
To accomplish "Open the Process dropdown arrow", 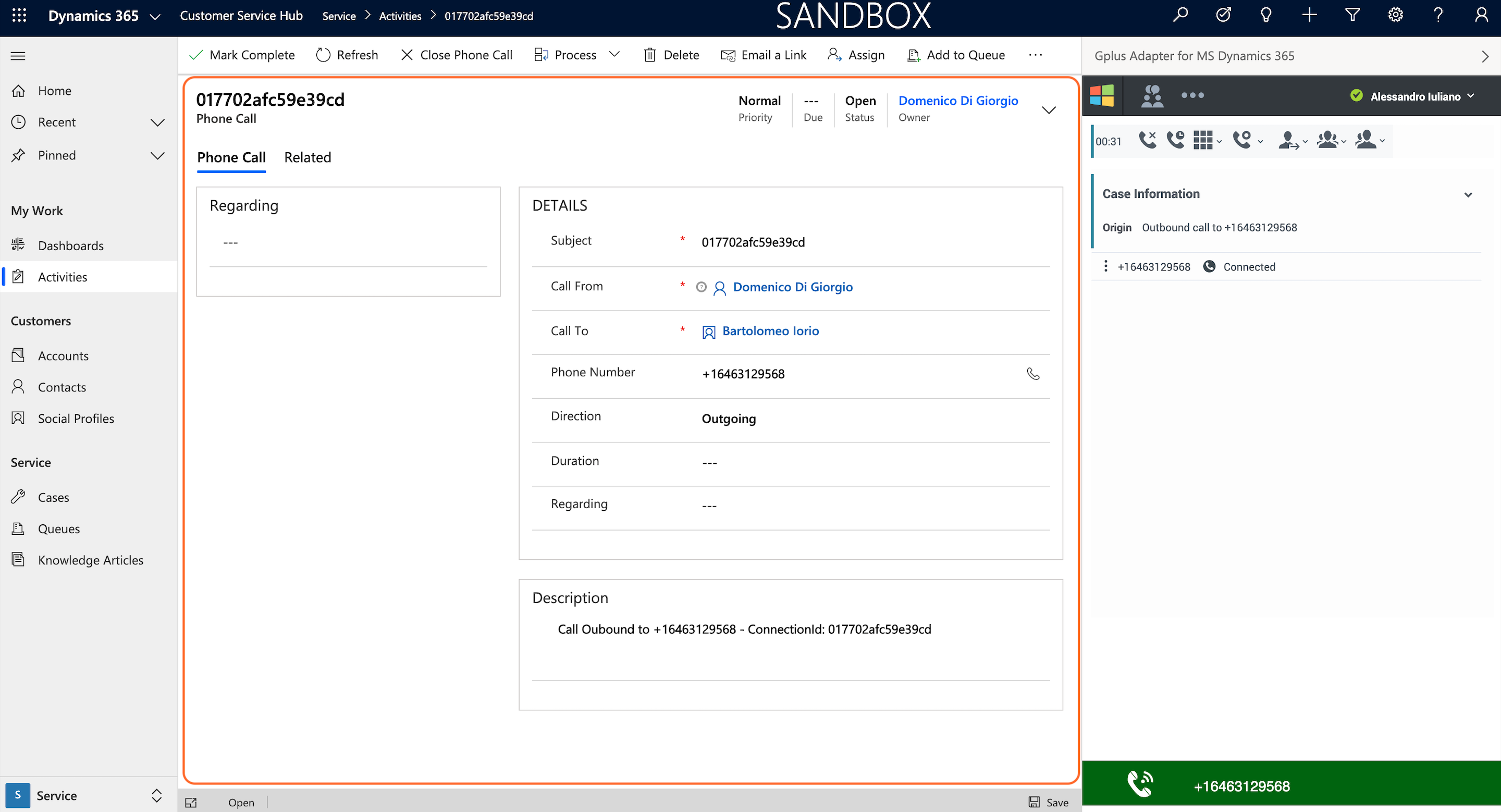I will [x=614, y=54].
